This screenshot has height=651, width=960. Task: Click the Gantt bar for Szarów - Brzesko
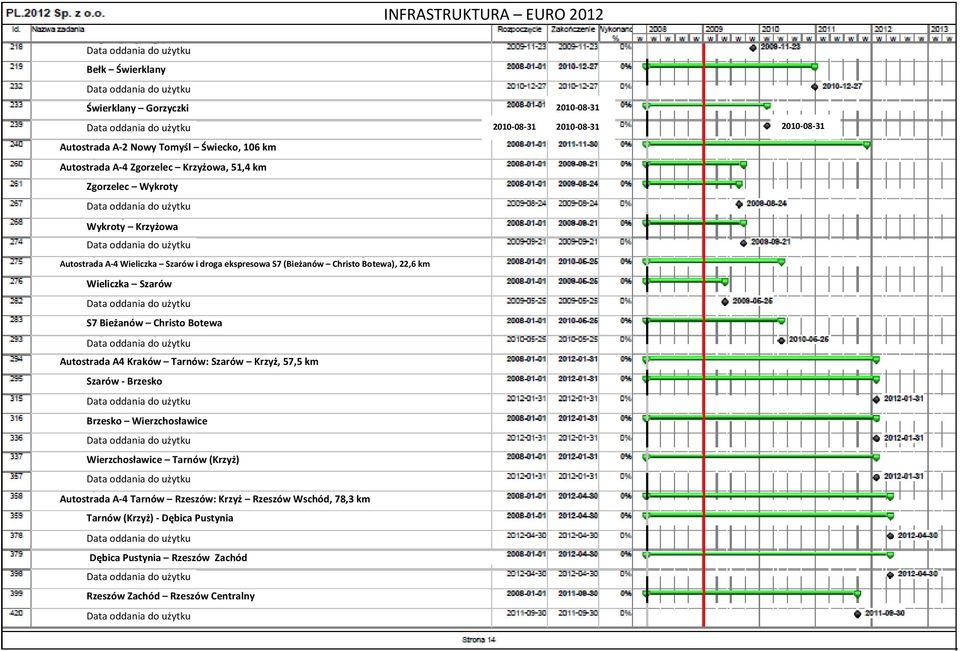pyautogui.click(x=761, y=379)
